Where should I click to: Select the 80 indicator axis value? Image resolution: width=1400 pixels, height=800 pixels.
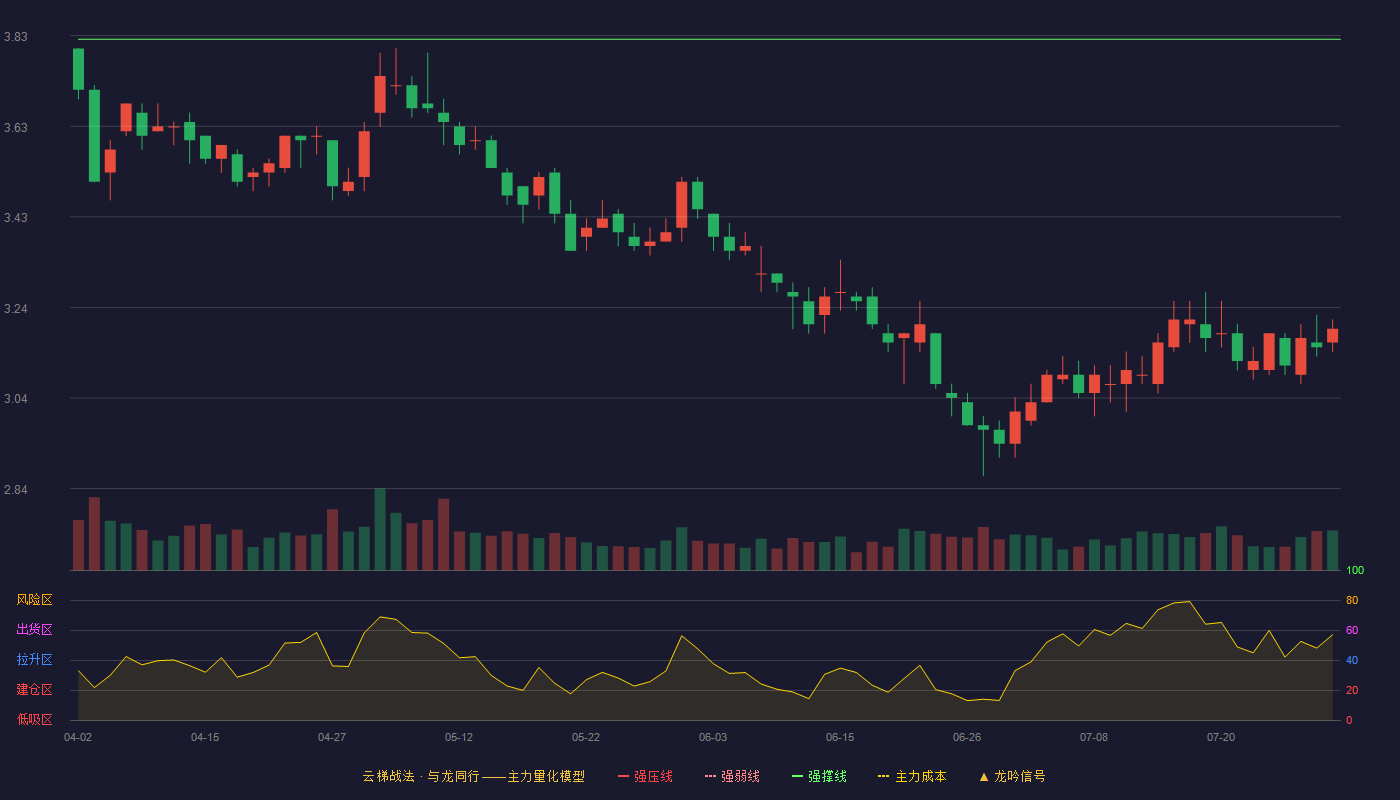[x=1352, y=601]
